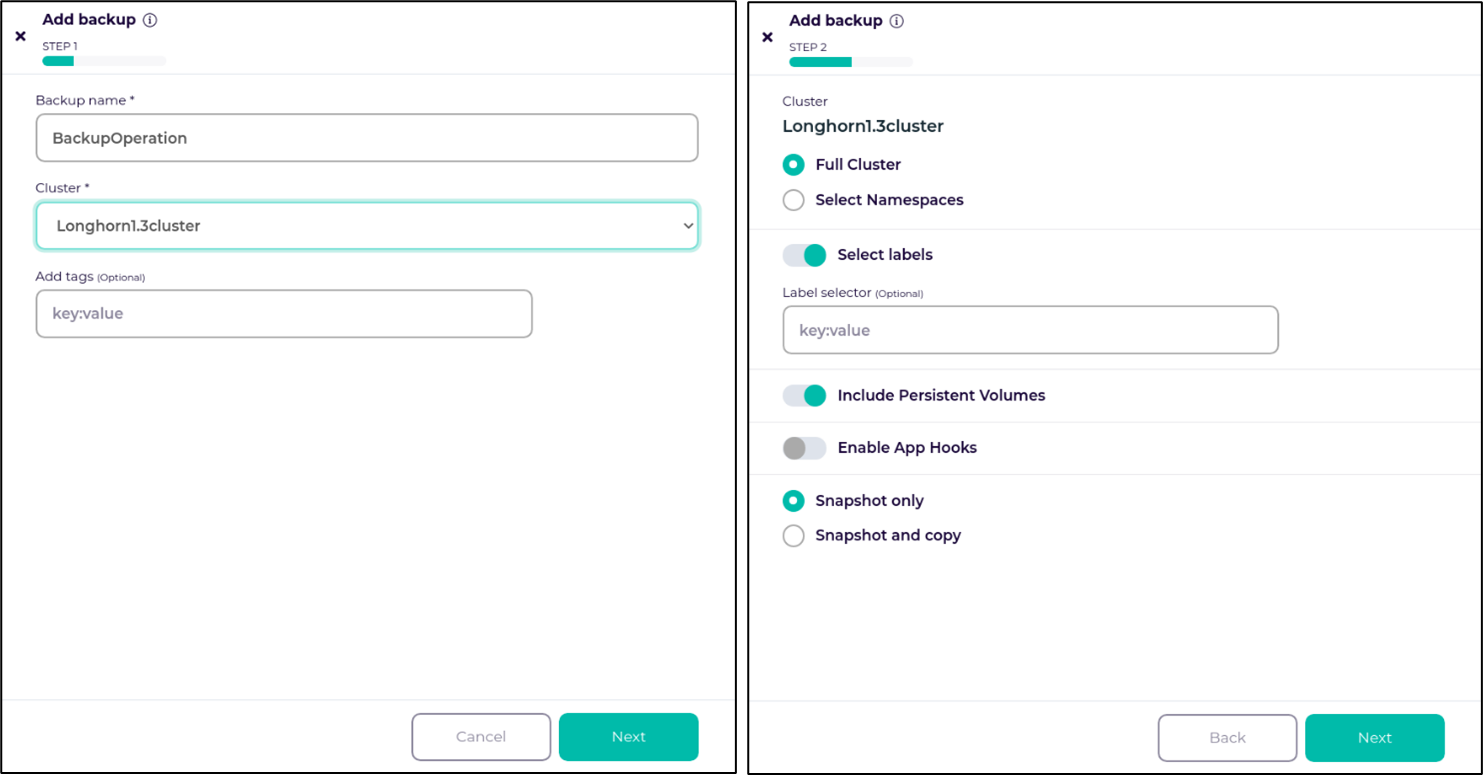The image size is (1484, 775).
Task: Select the Snapshot only radio option
Action: tap(794, 501)
